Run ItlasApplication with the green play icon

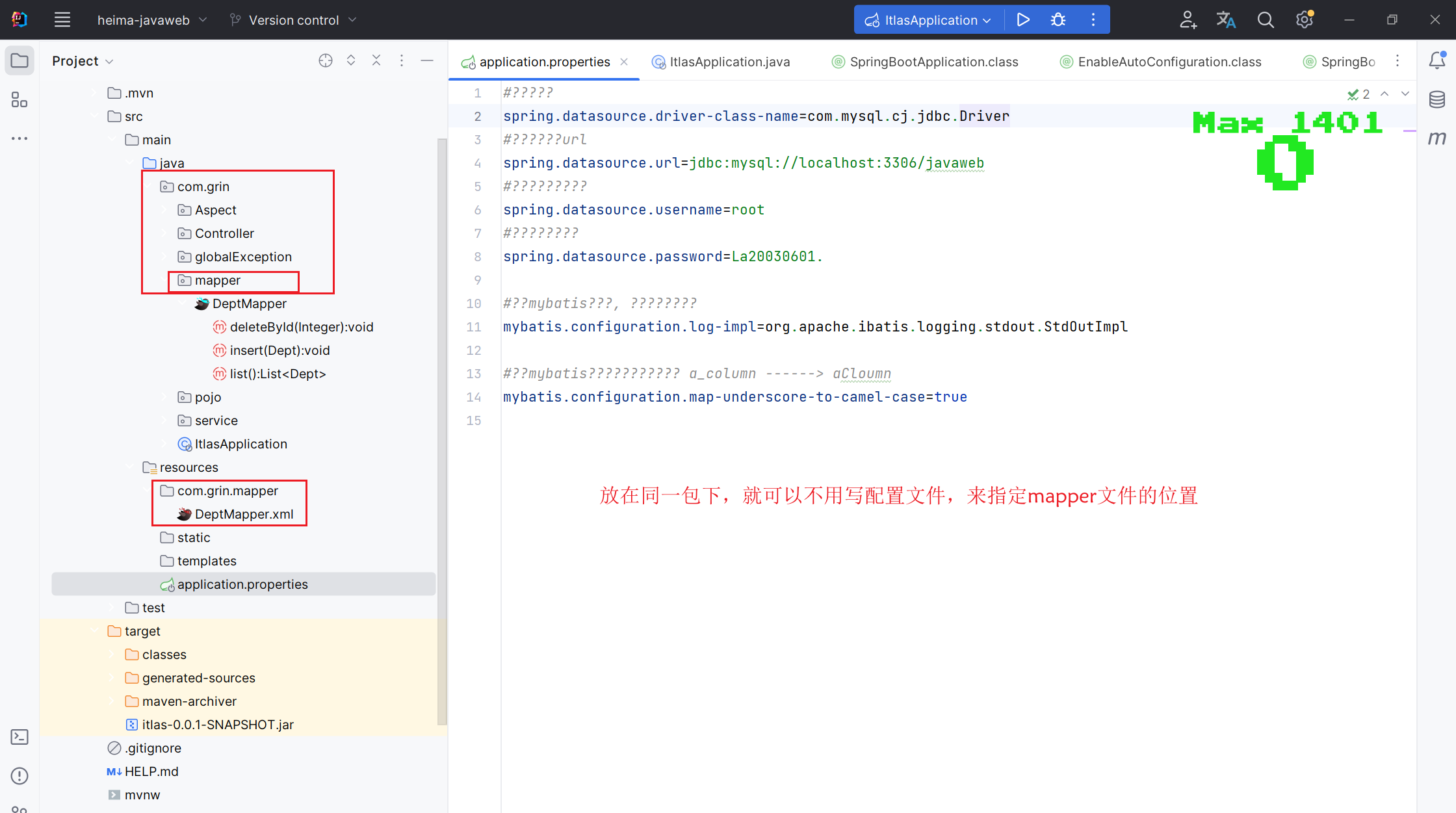(x=1022, y=19)
